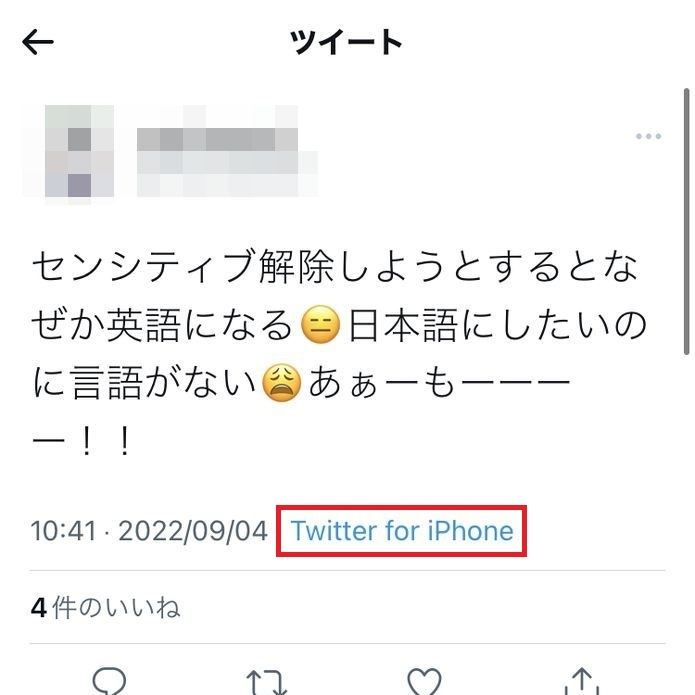Viewport: 695px width, 695px height.
Task: Click the final ー！！ line of tweet
Action: (82, 441)
